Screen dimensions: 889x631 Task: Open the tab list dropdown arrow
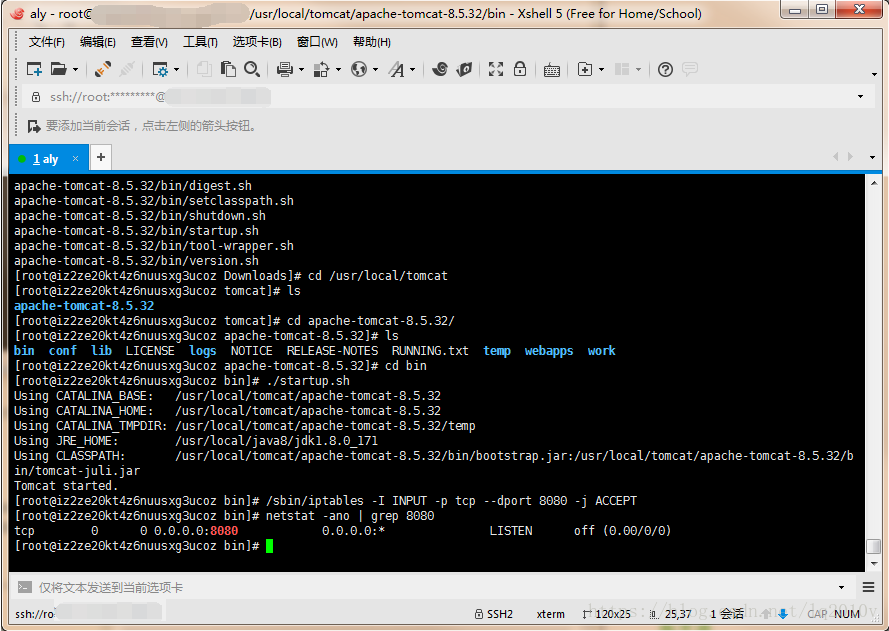click(872, 157)
